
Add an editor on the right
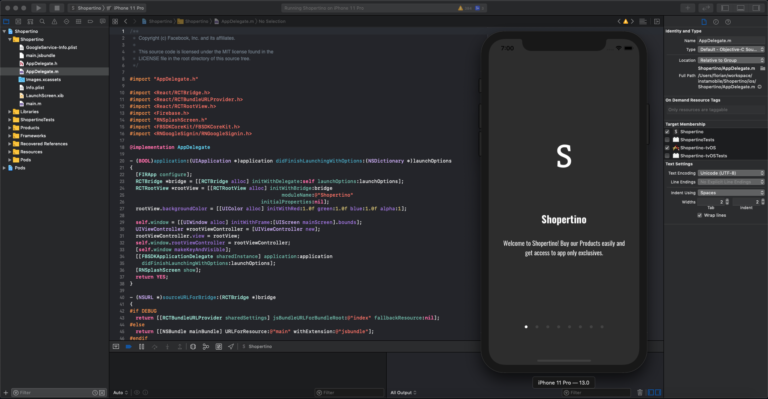click(657, 22)
